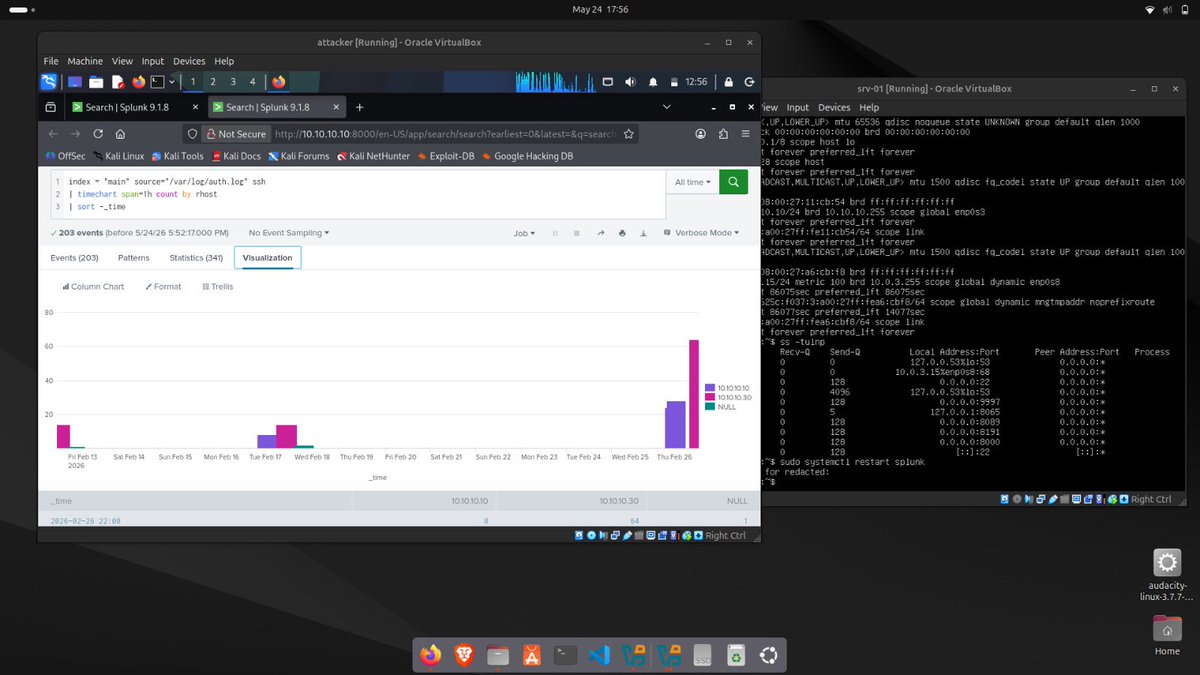Viewport: 1200px width, 675px height.
Task: Run the Splunk search with magnifier button
Action: coord(733,182)
